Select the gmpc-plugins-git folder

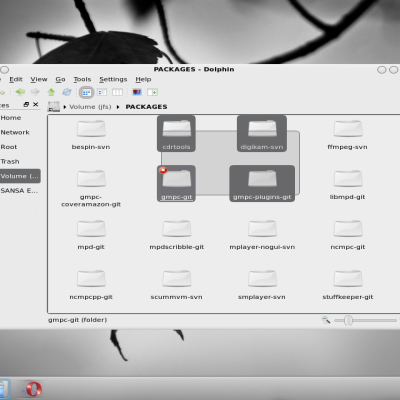coord(262,184)
